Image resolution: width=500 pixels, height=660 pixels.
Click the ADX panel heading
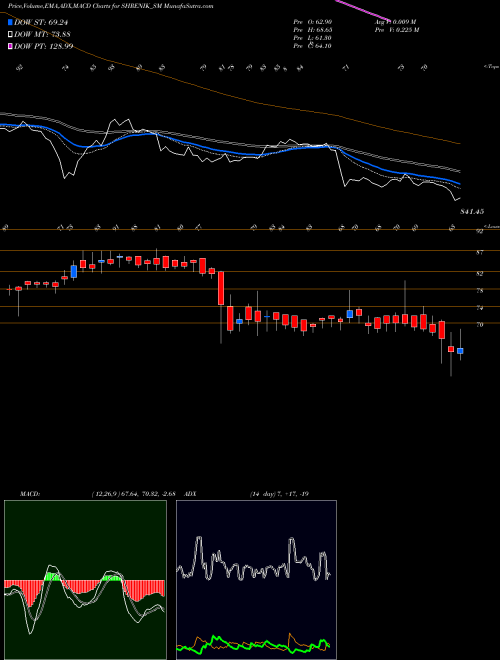tap(191, 494)
